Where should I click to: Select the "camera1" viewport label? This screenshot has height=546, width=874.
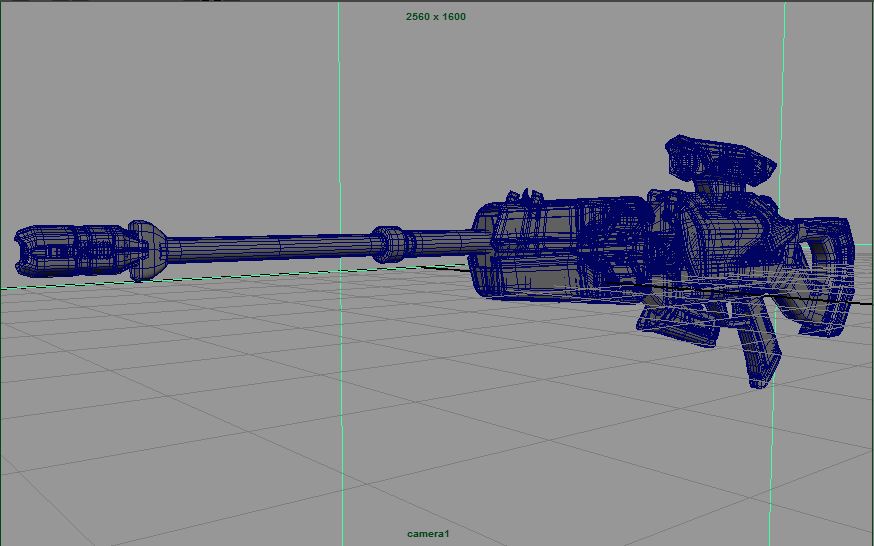(x=428, y=534)
